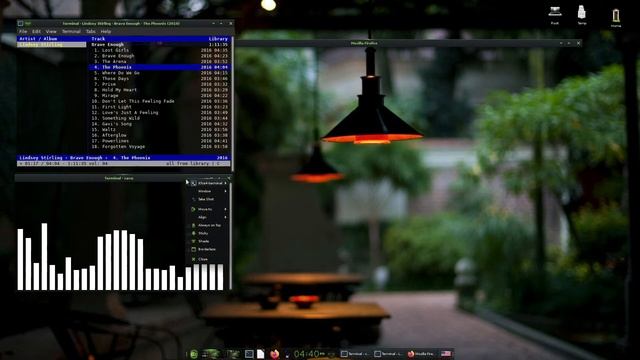
Task: Open the green applications menu in panel
Action: (x=194, y=354)
